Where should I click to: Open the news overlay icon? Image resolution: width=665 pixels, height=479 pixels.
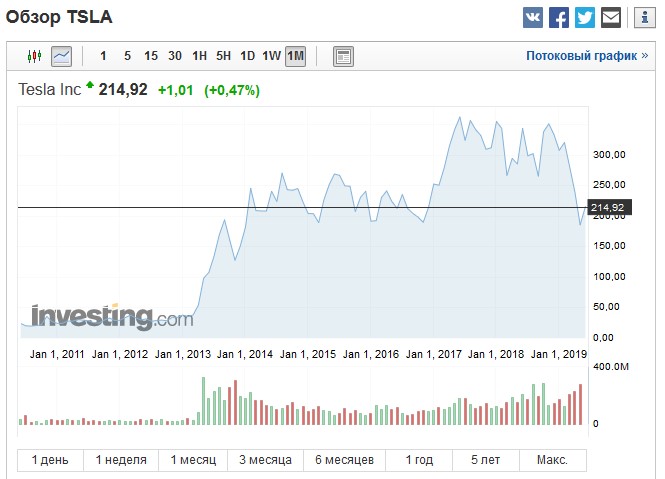coord(343,56)
